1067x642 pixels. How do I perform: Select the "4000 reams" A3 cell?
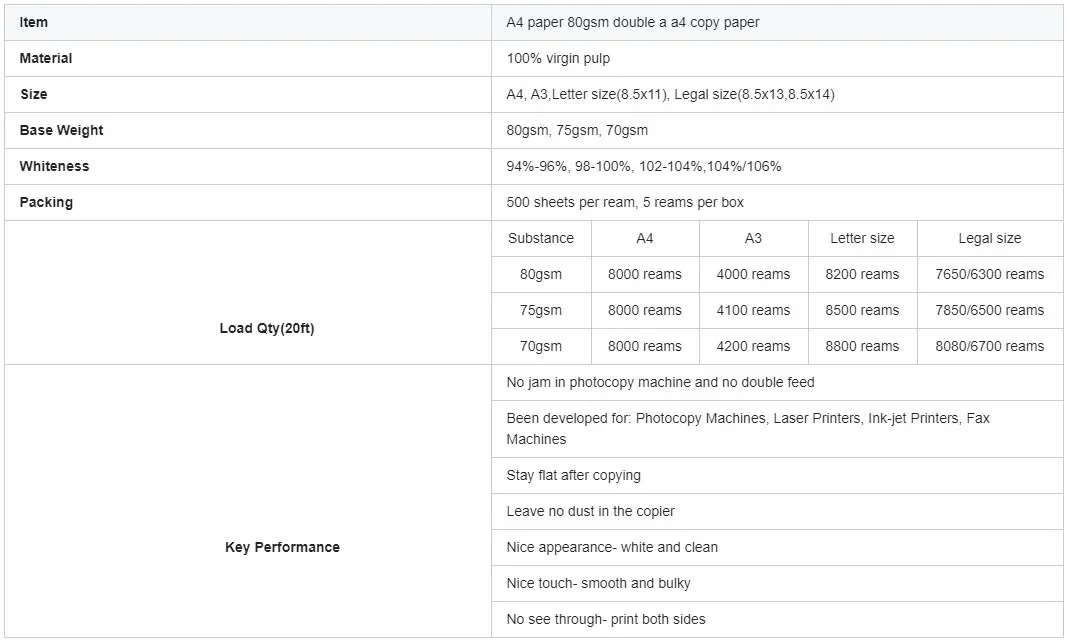coord(753,274)
